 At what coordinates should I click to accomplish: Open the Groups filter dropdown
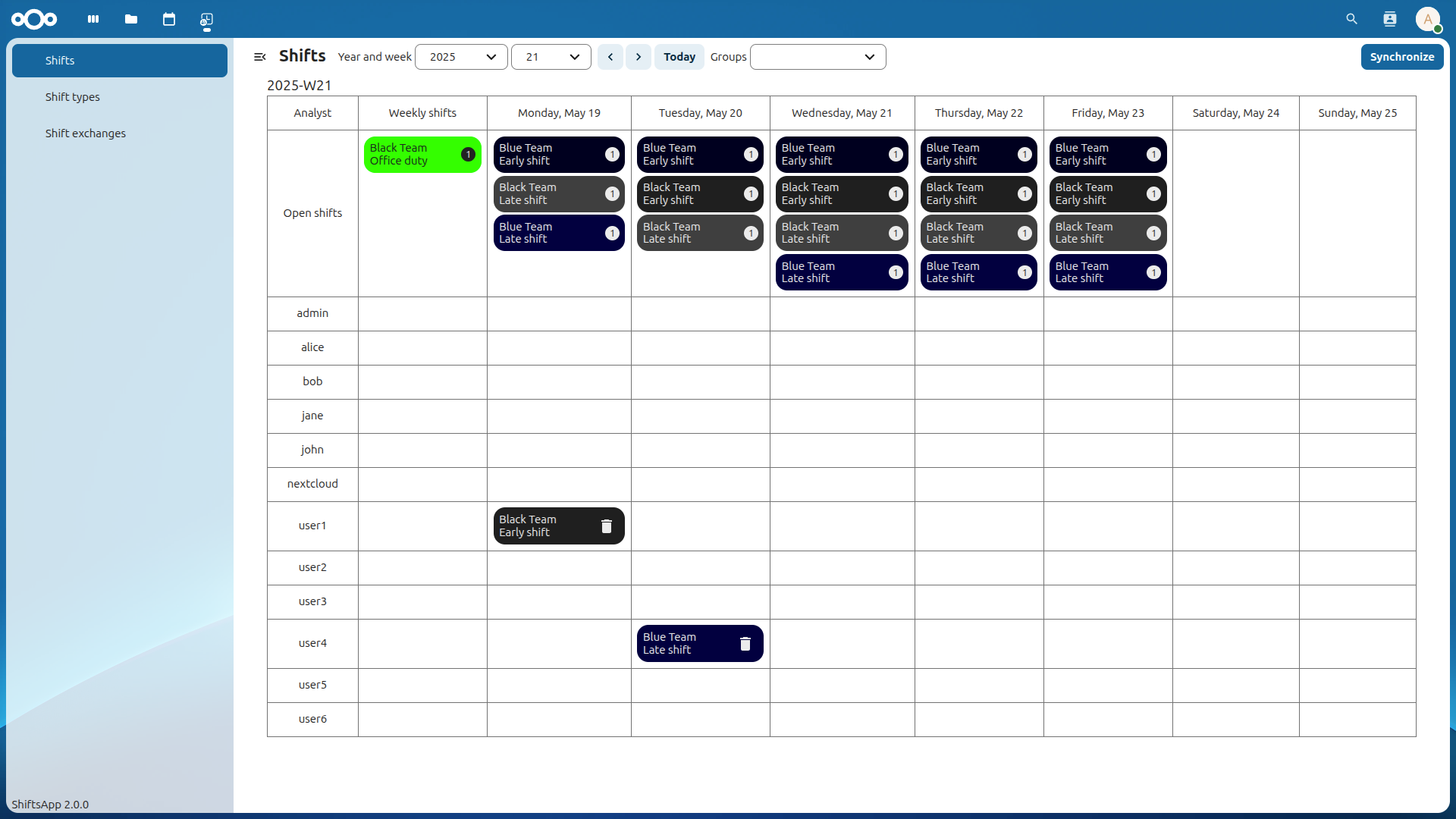(817, 57)
